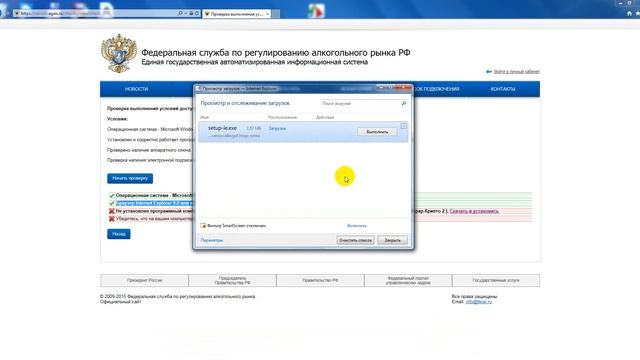Viewport: 640px width, 360px height.
Task: Click the Председатель Правительства РФ footer button
Action: (x=232, y=280)
